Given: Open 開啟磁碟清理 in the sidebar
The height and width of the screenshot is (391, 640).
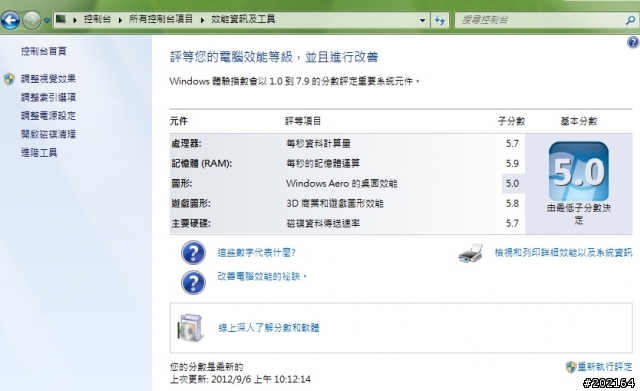Looking at the screenshot, I should (48, 134).
